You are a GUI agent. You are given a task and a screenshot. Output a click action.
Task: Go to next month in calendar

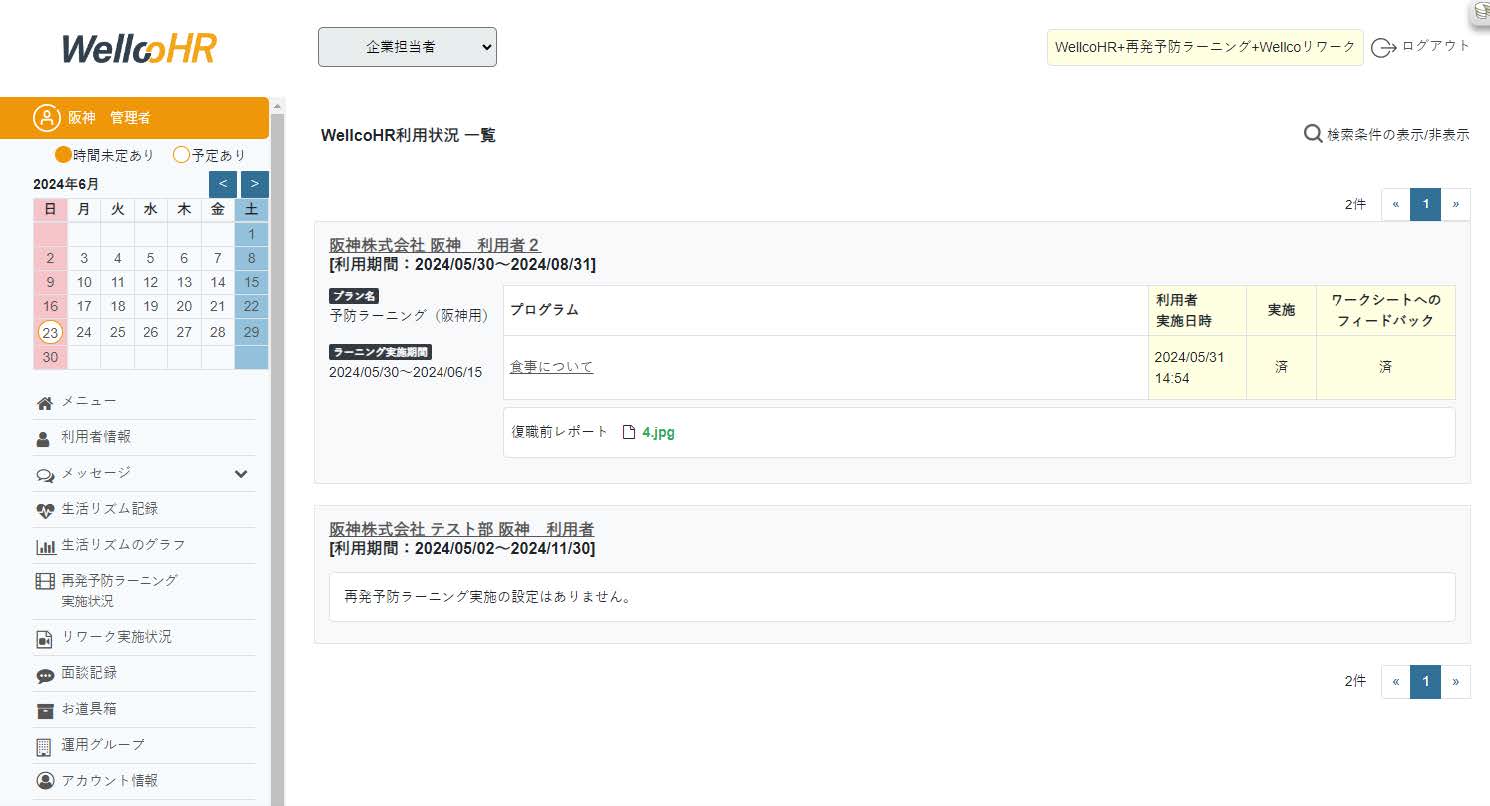(255, 184)
